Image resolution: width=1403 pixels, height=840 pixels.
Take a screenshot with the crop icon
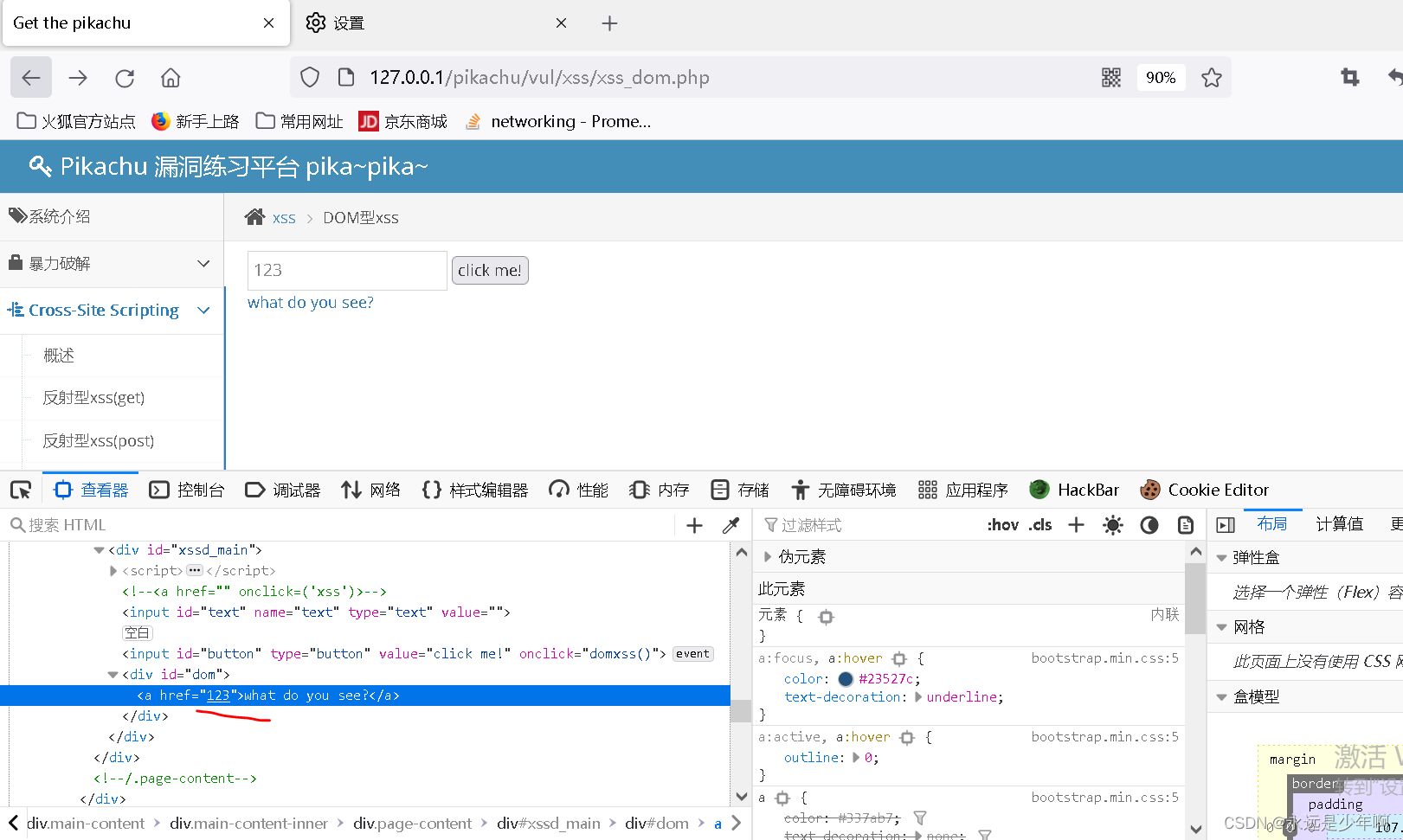coord(1350,78)
